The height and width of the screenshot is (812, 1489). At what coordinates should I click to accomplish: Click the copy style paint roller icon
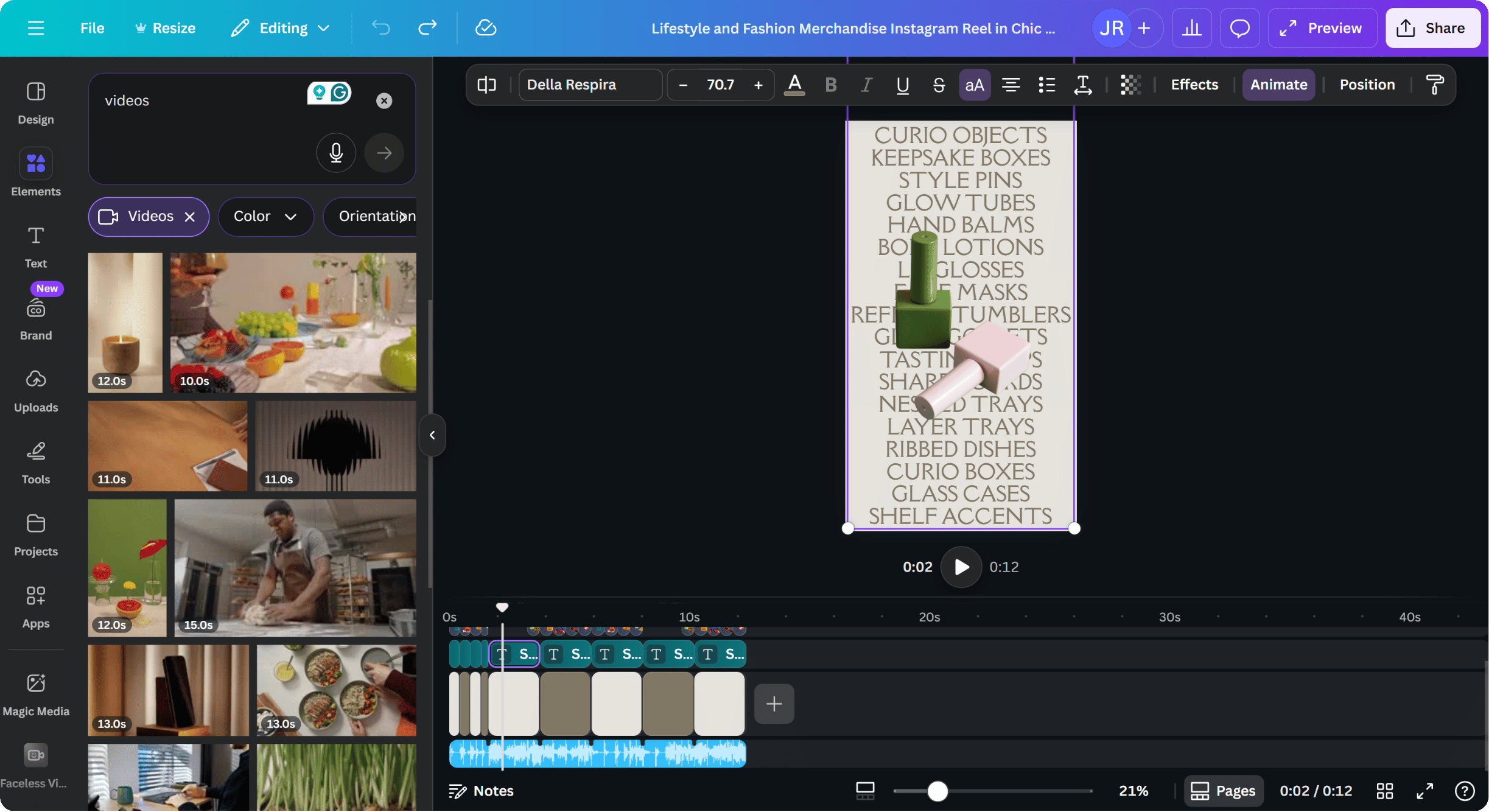[x=1434, y=85]
